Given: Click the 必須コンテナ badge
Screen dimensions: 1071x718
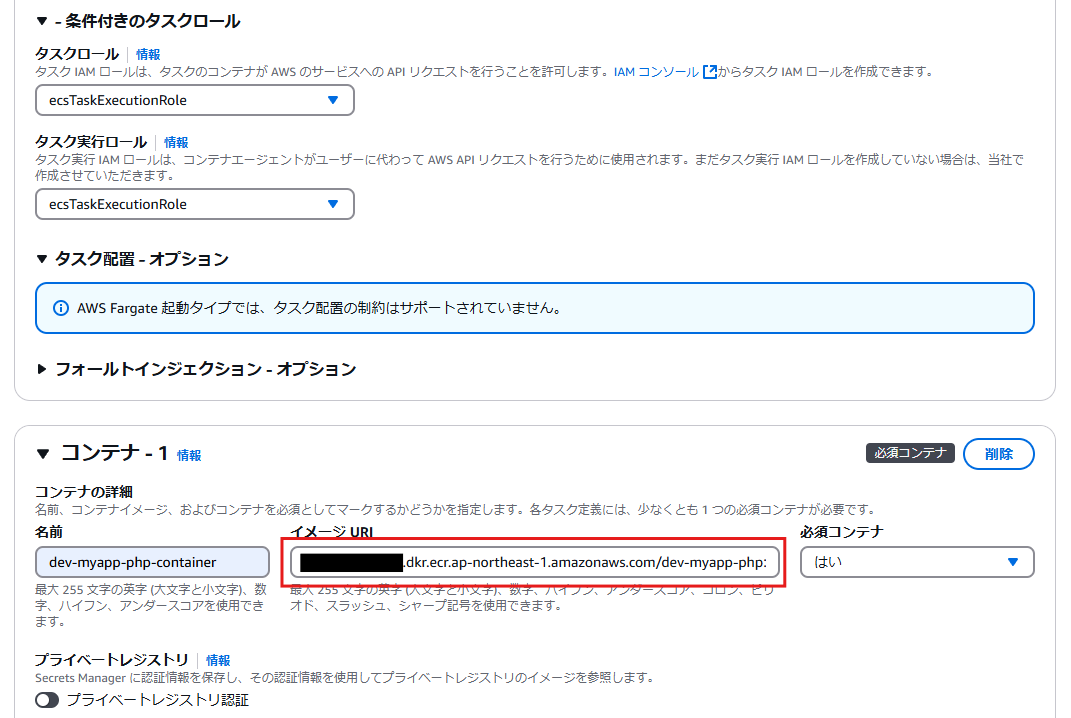Looking at the screenshot, I should (910, 453).
